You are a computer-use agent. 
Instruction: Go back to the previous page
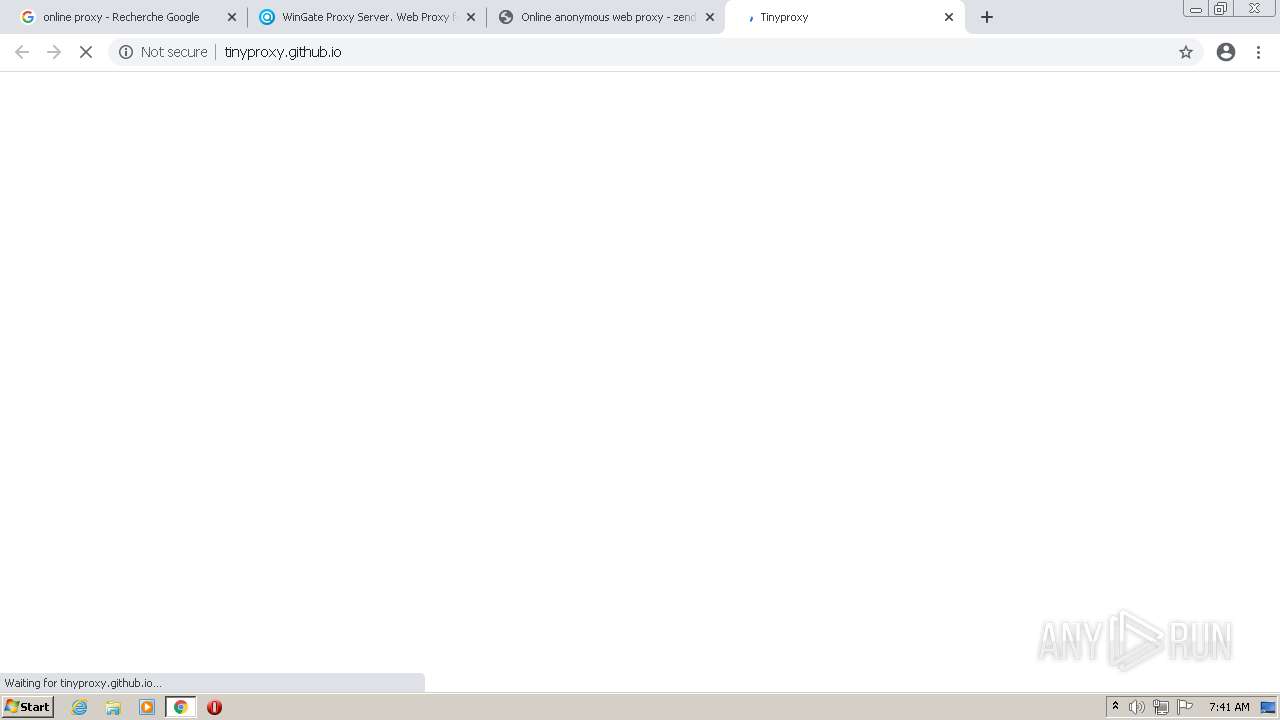coord(22,52)
